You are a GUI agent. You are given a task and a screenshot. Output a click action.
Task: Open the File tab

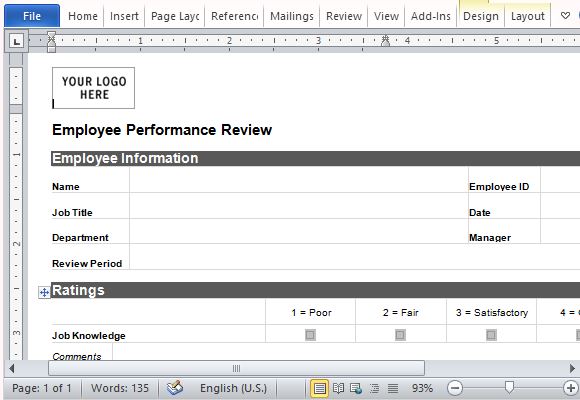pos(32,16)
